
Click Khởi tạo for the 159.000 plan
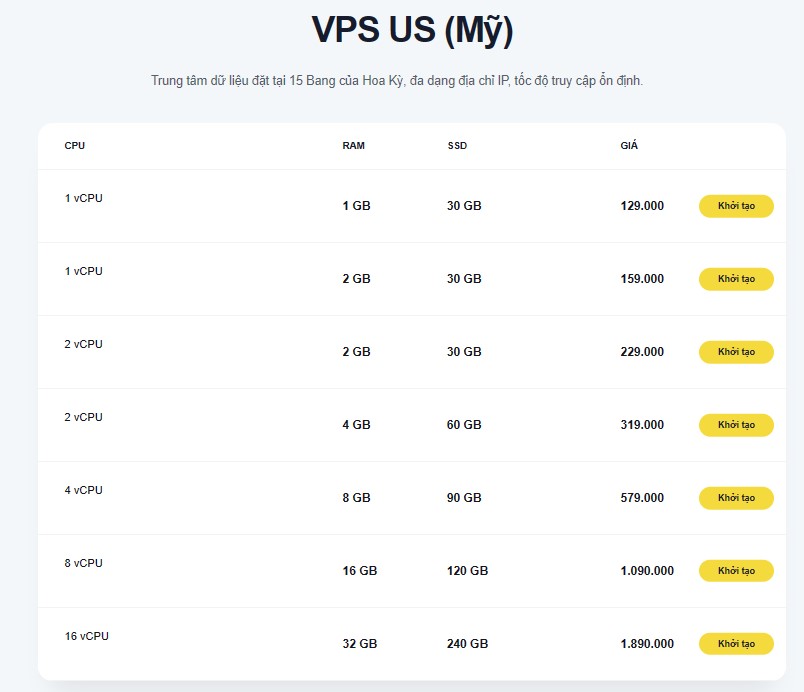tap(736, 279)
